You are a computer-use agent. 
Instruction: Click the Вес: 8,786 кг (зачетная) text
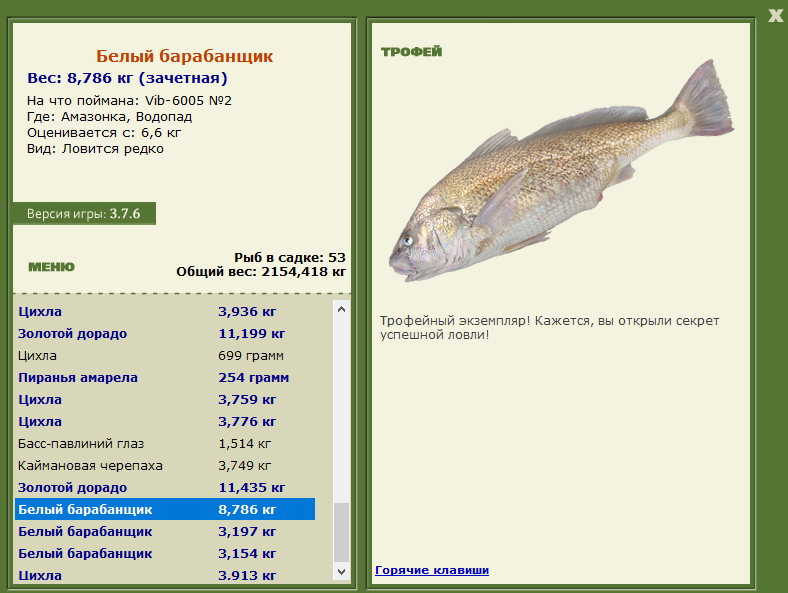(127, 78)
